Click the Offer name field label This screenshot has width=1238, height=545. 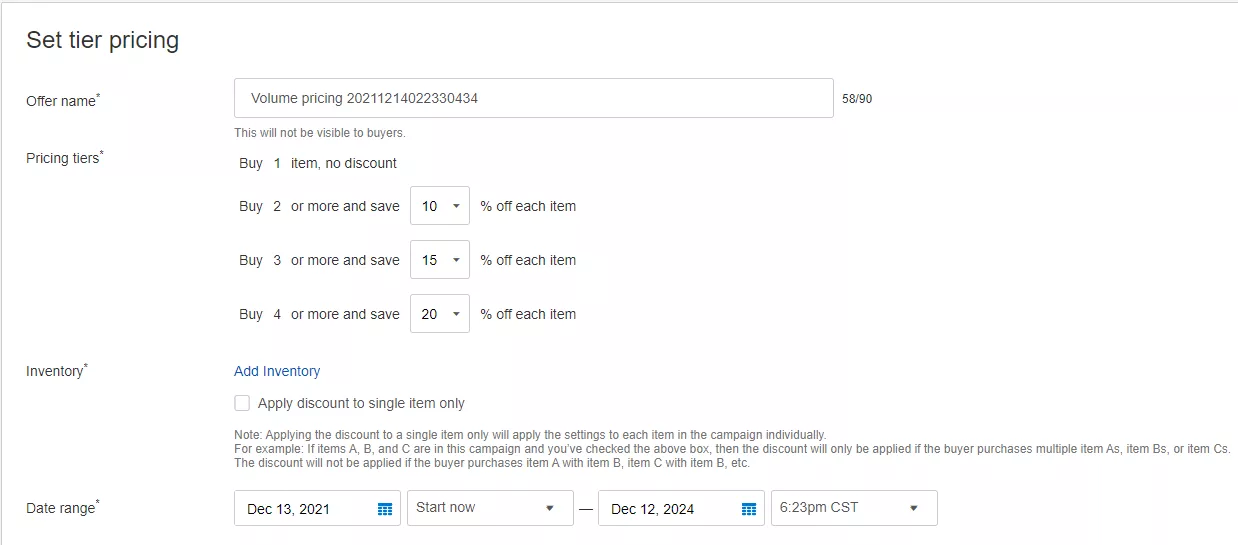coord(62,101)
